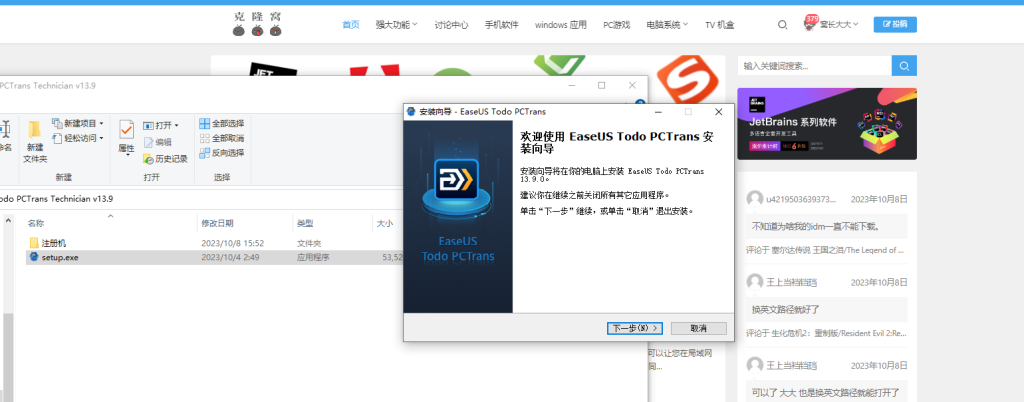Viewport: 1024px width, 402px height.
Task: Click the up arrow of the Explorer navigation pane scrollbar
Action: (x=8, y=221)
